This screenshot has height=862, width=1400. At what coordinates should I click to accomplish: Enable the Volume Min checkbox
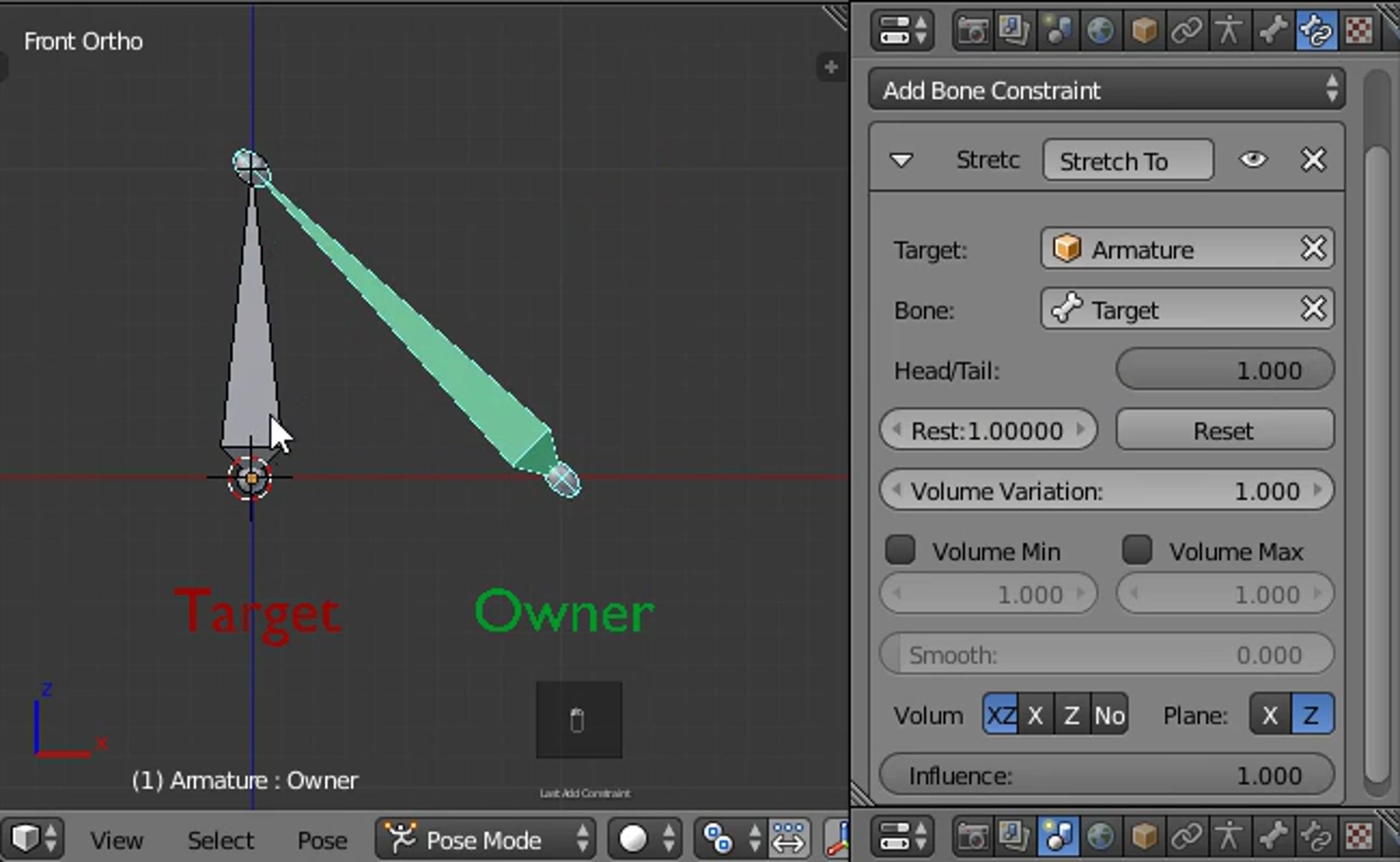[900, 550]
